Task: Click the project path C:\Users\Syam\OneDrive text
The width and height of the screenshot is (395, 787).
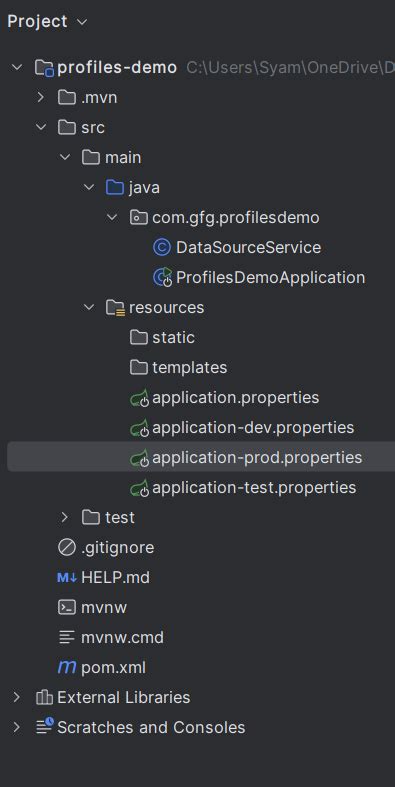Action: click(291, 68)
